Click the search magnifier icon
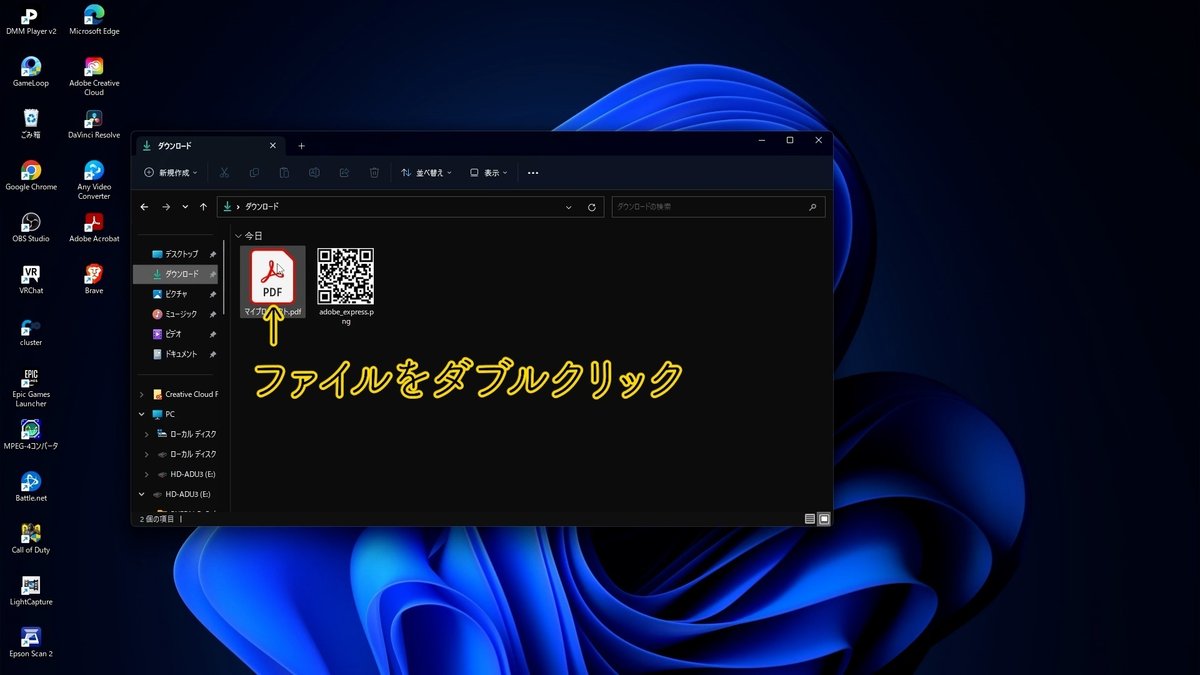The height and width of the screenshot is (675, 1200). click(812, 207)
